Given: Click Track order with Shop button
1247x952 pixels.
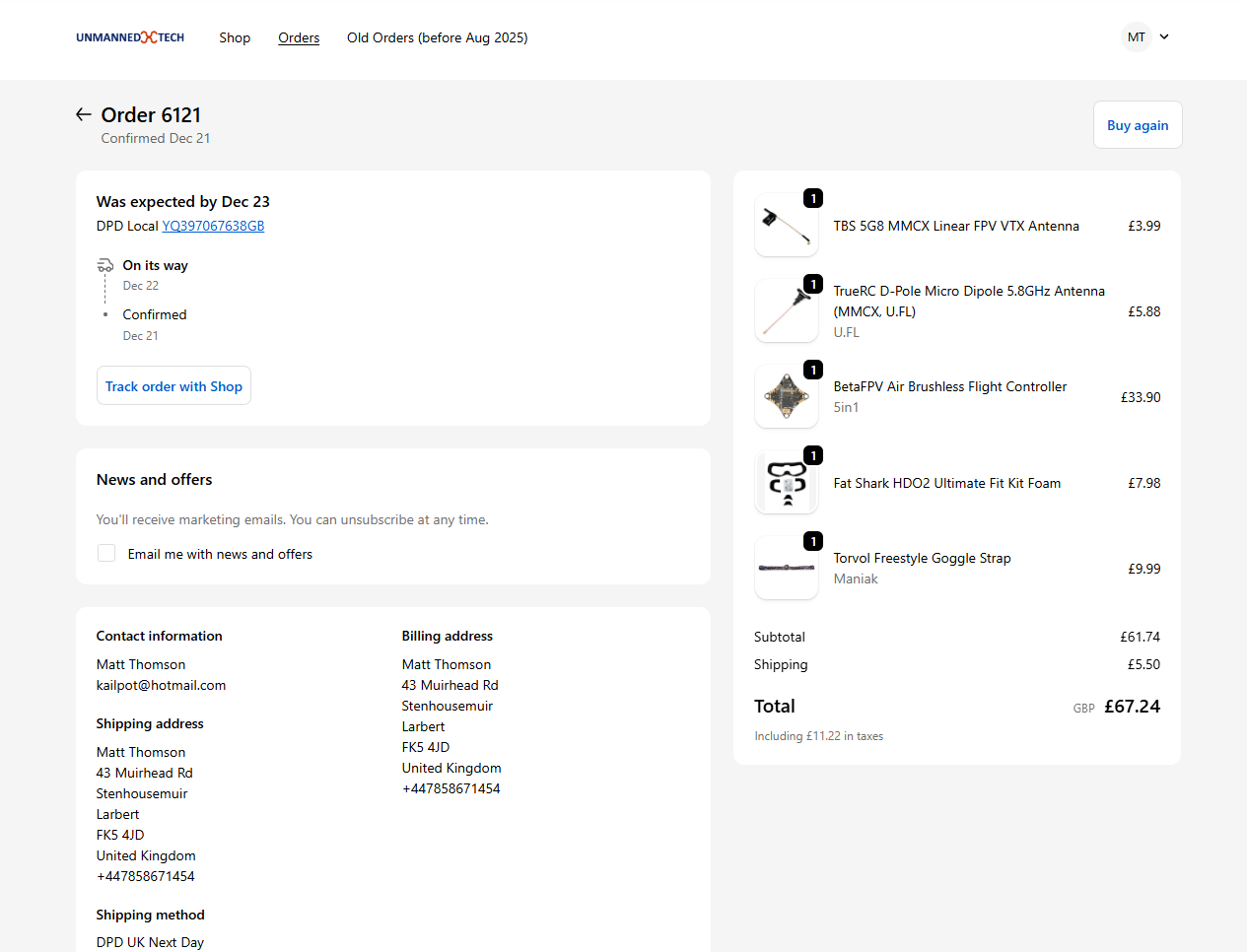Looking at the screenshot, I should pyautogui.click(x=173, y=386).
